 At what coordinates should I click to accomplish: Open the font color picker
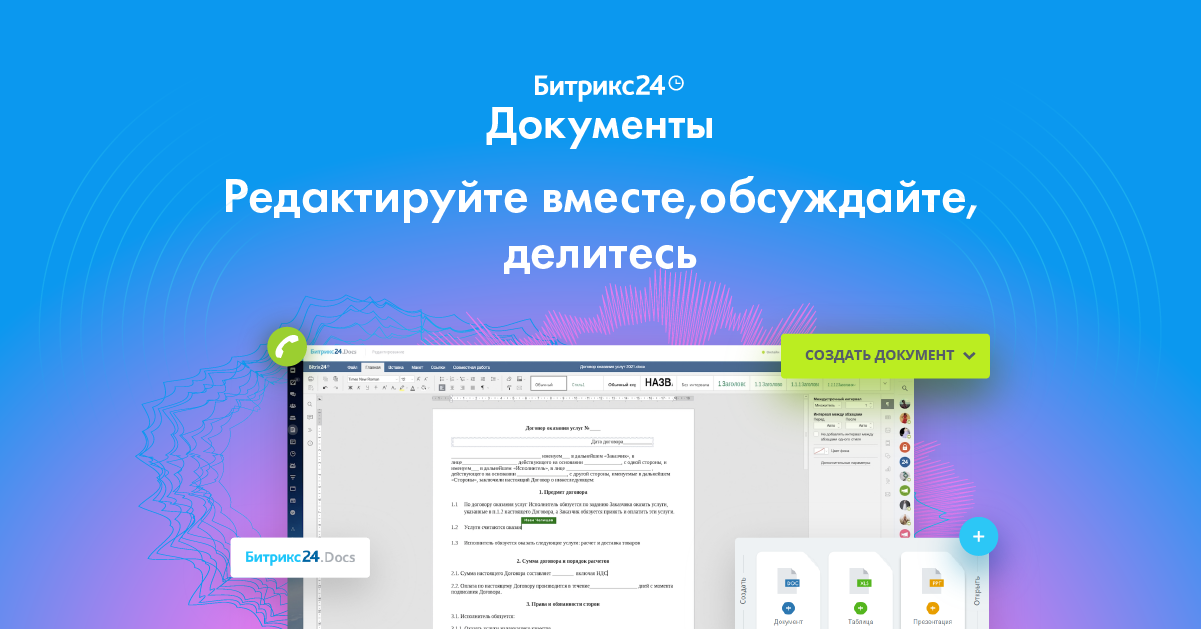[413, 388]
